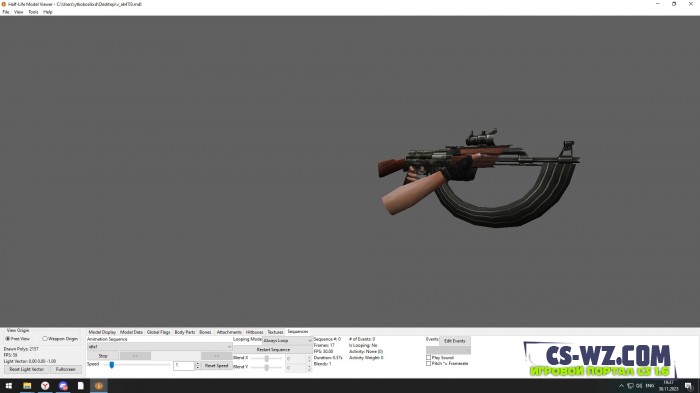Click the Reset Light Vector button
This screenshot has width=700, height=393.
point(26,369)
